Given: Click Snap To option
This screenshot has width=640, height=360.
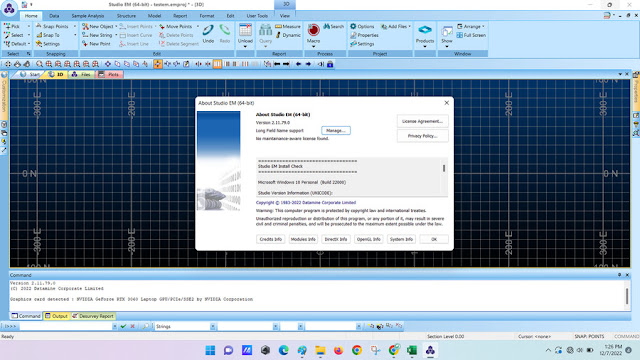Looking at the screenshot, I should [48, 35].
